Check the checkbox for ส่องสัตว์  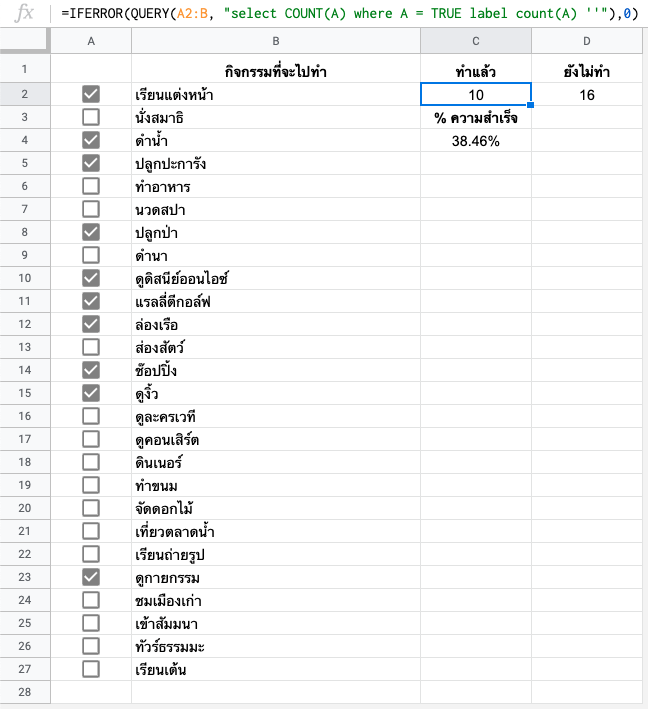[x=91, y=347]
